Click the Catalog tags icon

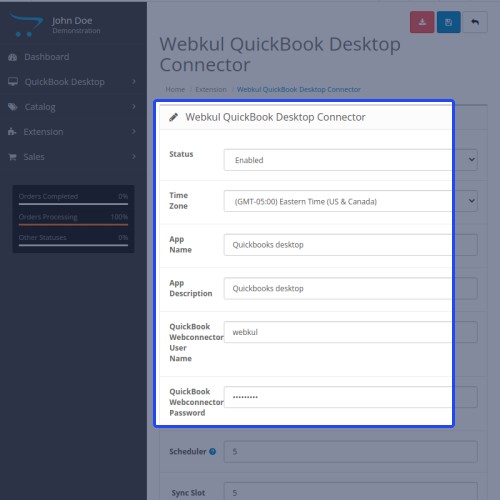[13, 107]
